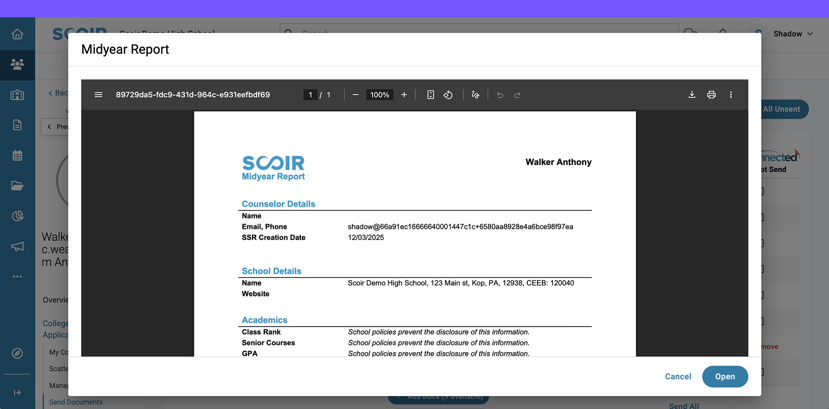Open PDF viewer more actions menu
Viewport: 829px width, 409px height.
coord(731,95)
